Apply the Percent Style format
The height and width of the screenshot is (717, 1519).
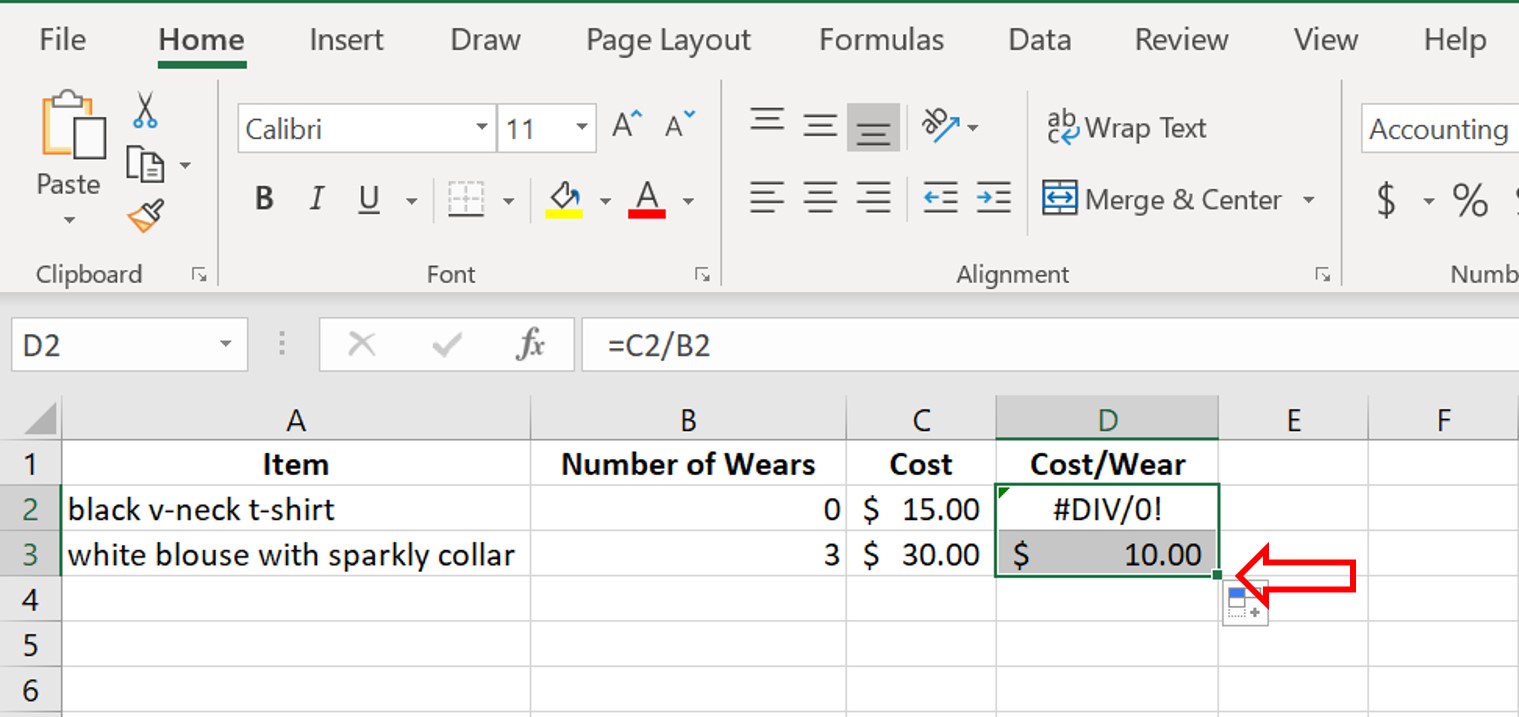click(1469, 200)
